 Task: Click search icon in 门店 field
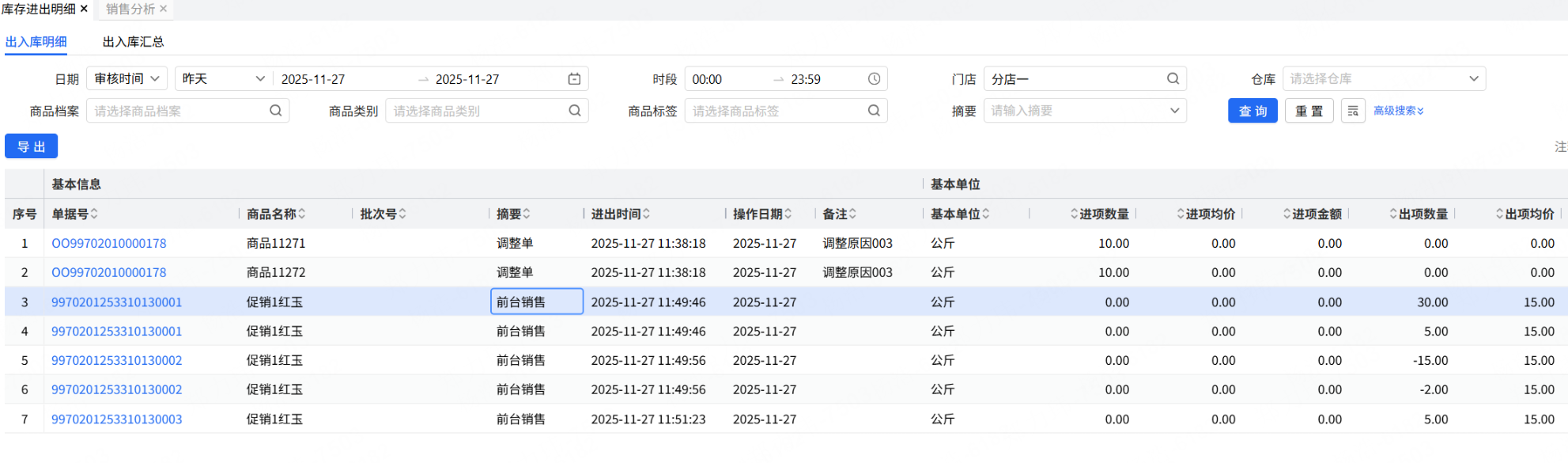pyautogui.click(x=1173, y=79)
